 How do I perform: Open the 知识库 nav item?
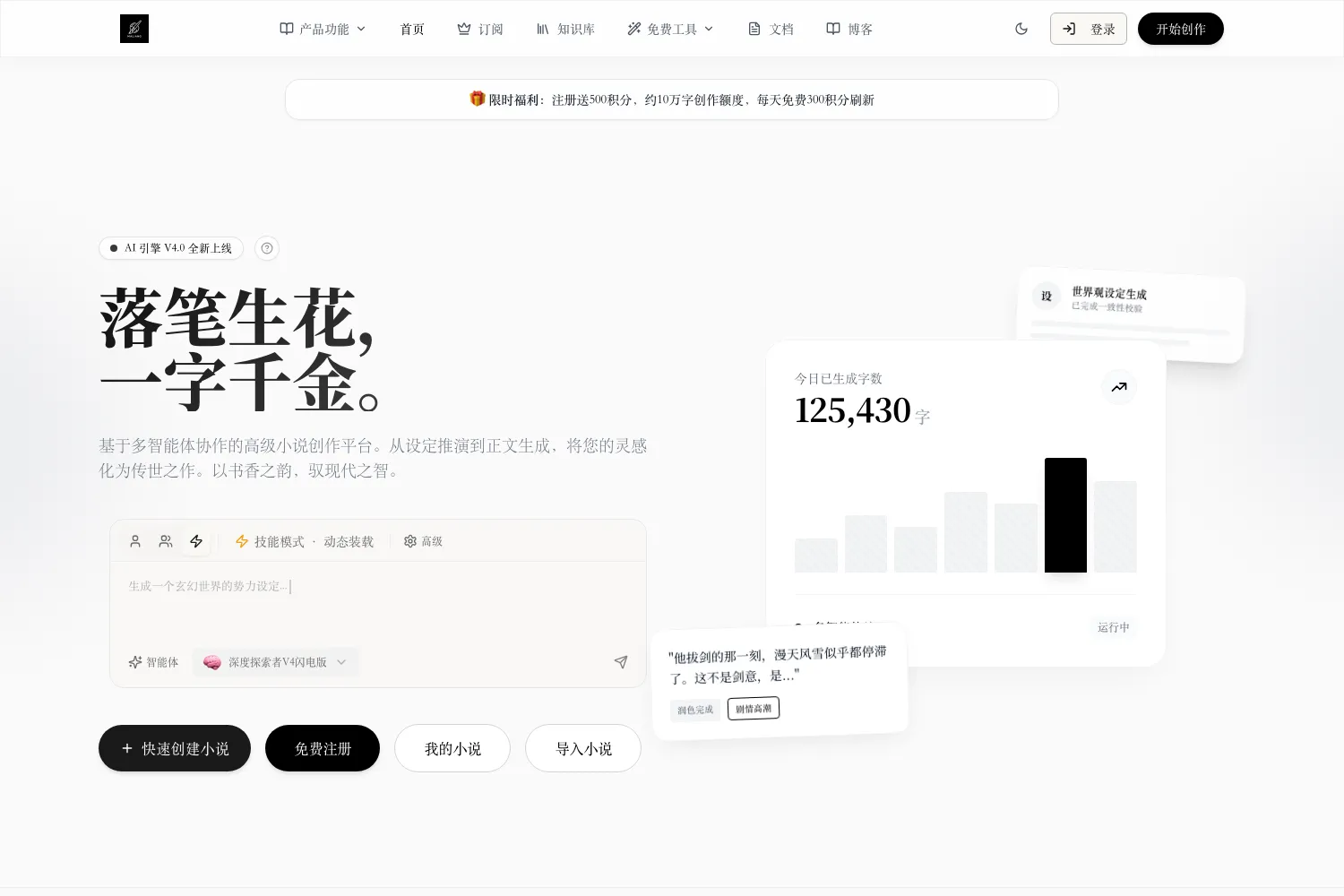(x=565, y=29)
